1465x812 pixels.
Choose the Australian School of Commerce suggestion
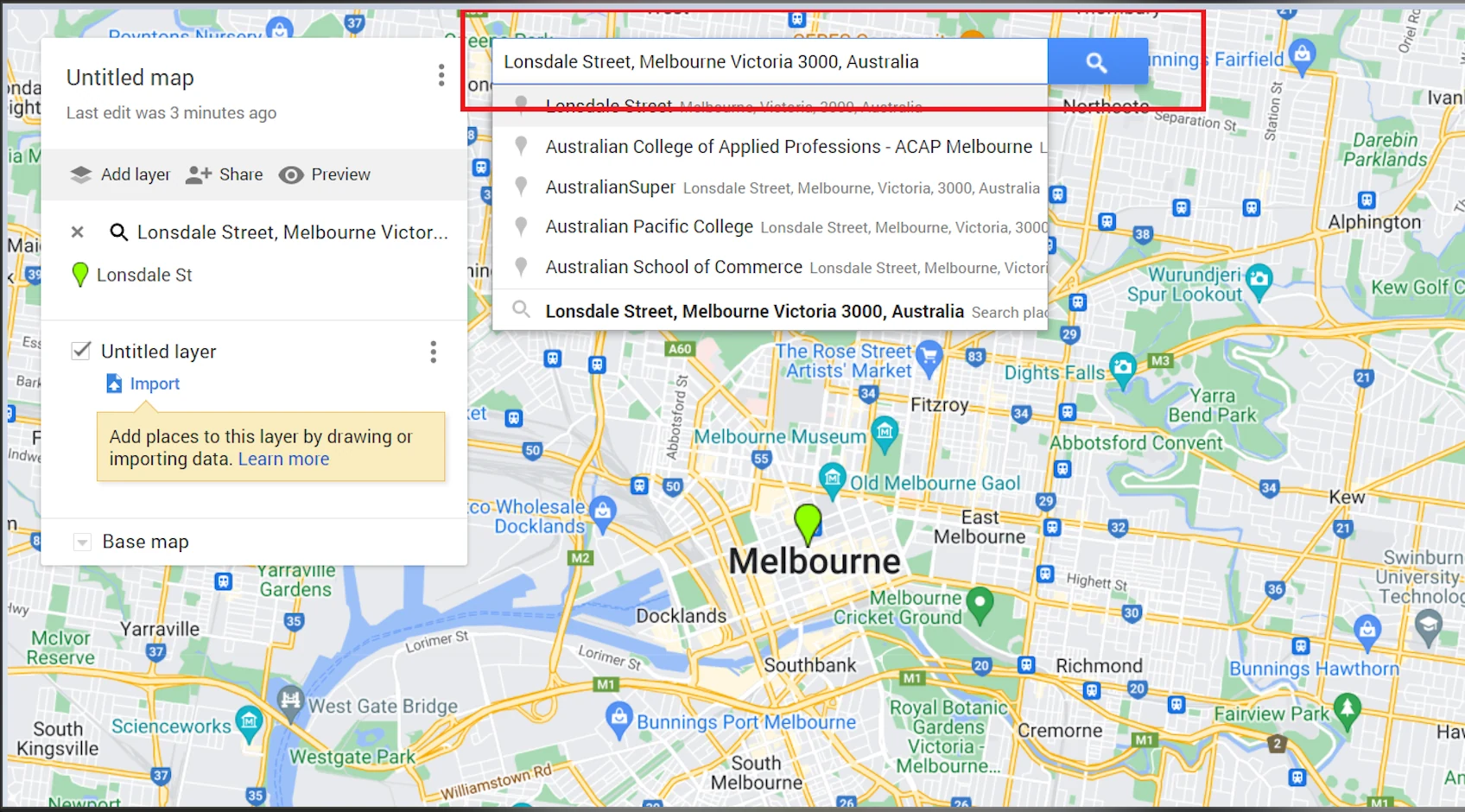click(x=770, y=268)
